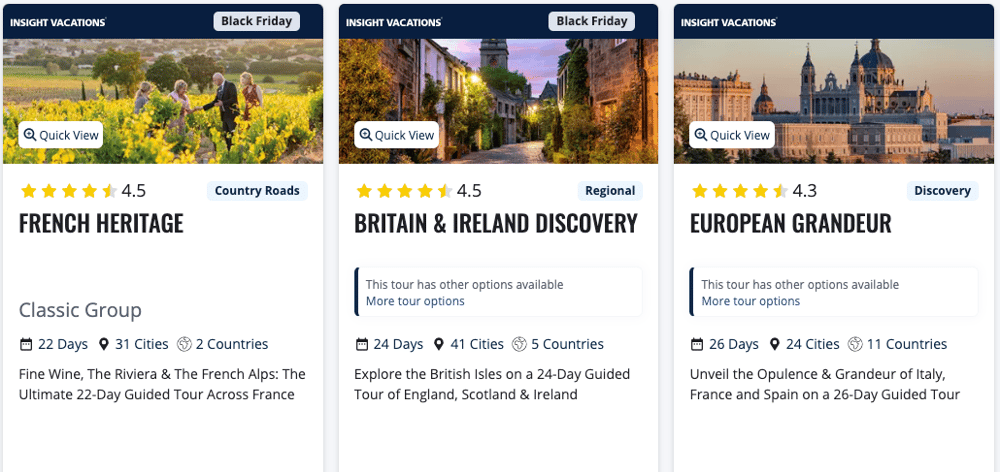The width and height of the screenshot is (1000, 472).
Task: Click the globe icon beside 11 Countries
Action: coord(855,344)
